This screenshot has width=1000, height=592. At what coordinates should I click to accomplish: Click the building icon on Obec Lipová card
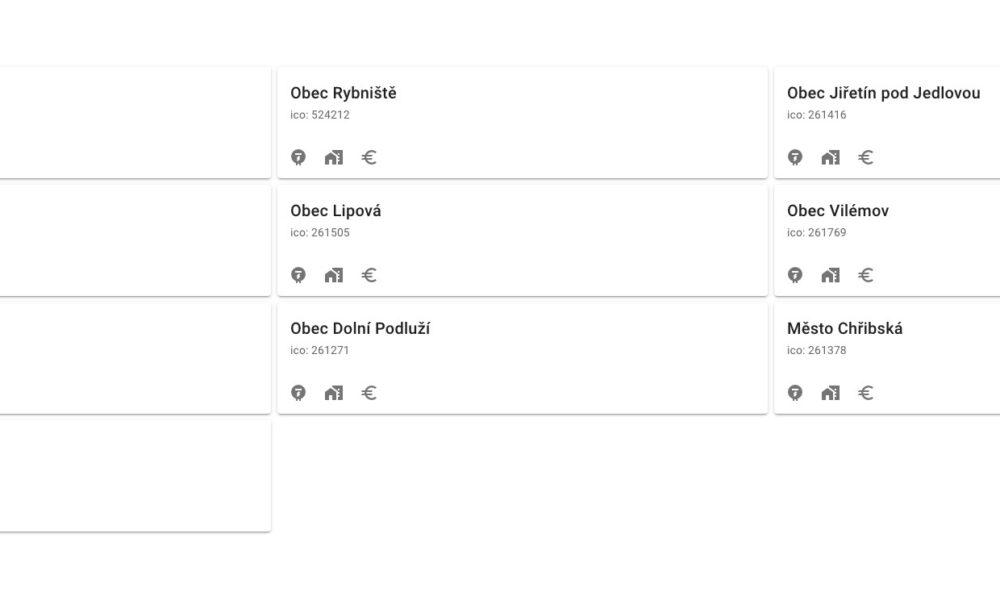tap(333, 275)
